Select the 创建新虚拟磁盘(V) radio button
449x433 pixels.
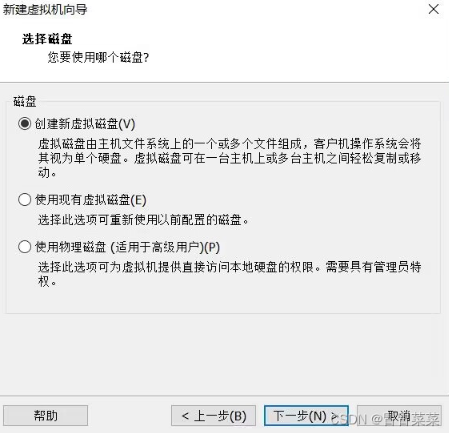(25, 124)
